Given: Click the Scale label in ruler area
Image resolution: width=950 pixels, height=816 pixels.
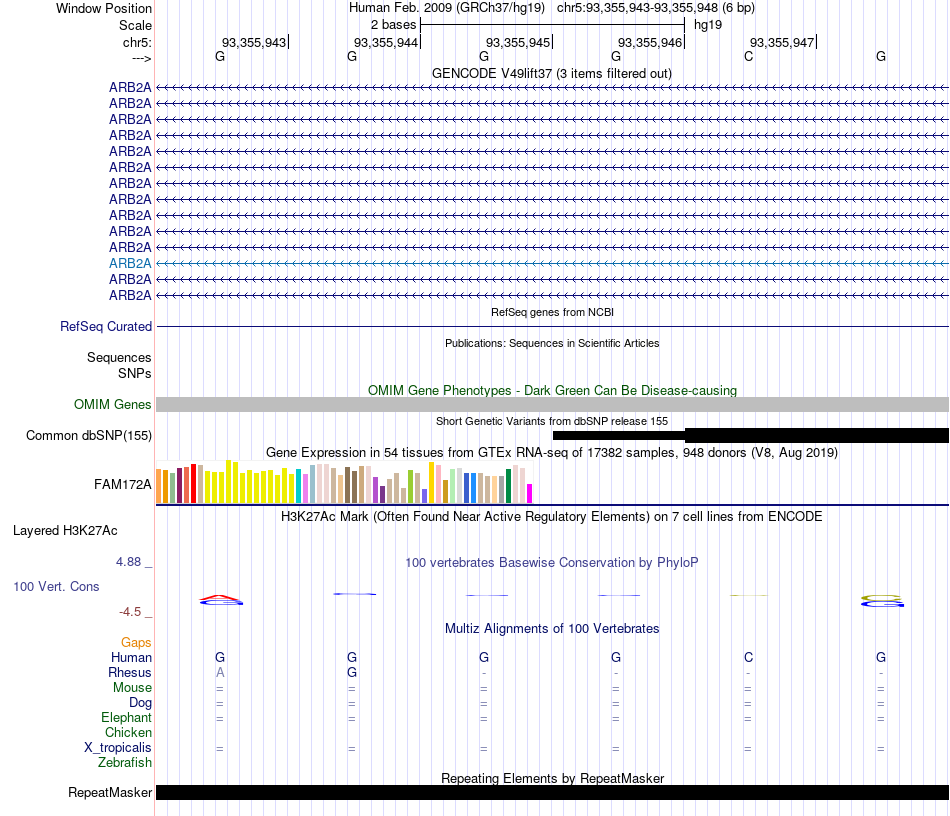Looking at the screenshot, I should click(x=135, y=25).
